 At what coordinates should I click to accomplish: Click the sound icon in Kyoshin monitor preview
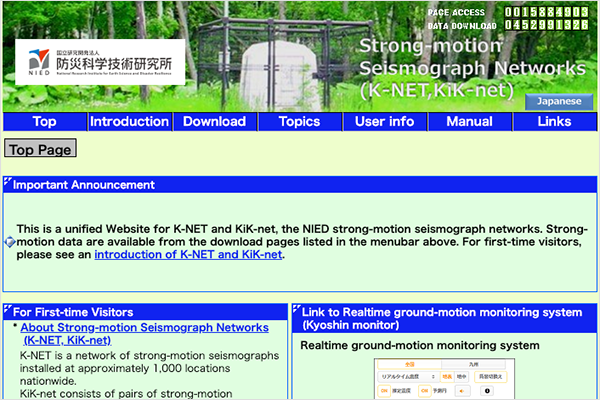pos(460,389)
